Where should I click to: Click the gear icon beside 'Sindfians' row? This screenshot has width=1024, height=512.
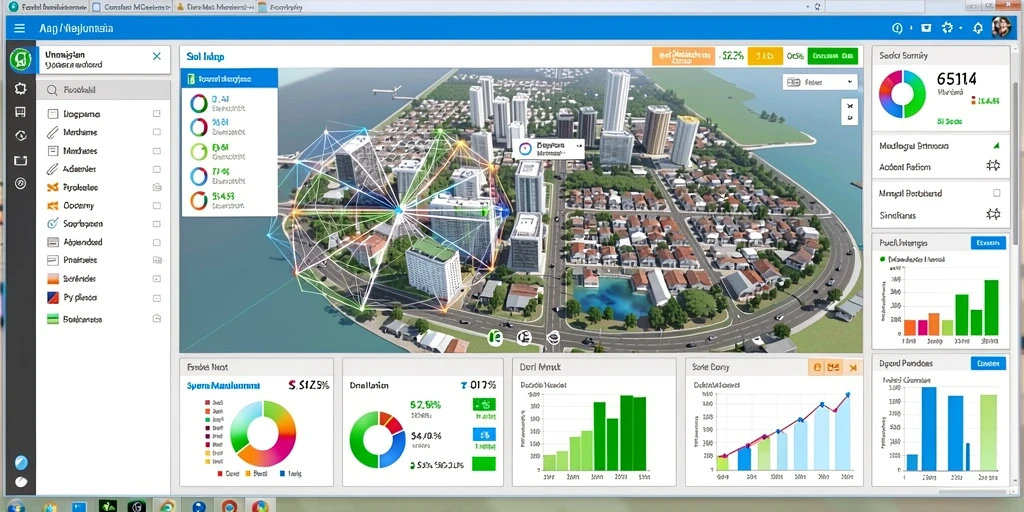click(x=993, y=214)
